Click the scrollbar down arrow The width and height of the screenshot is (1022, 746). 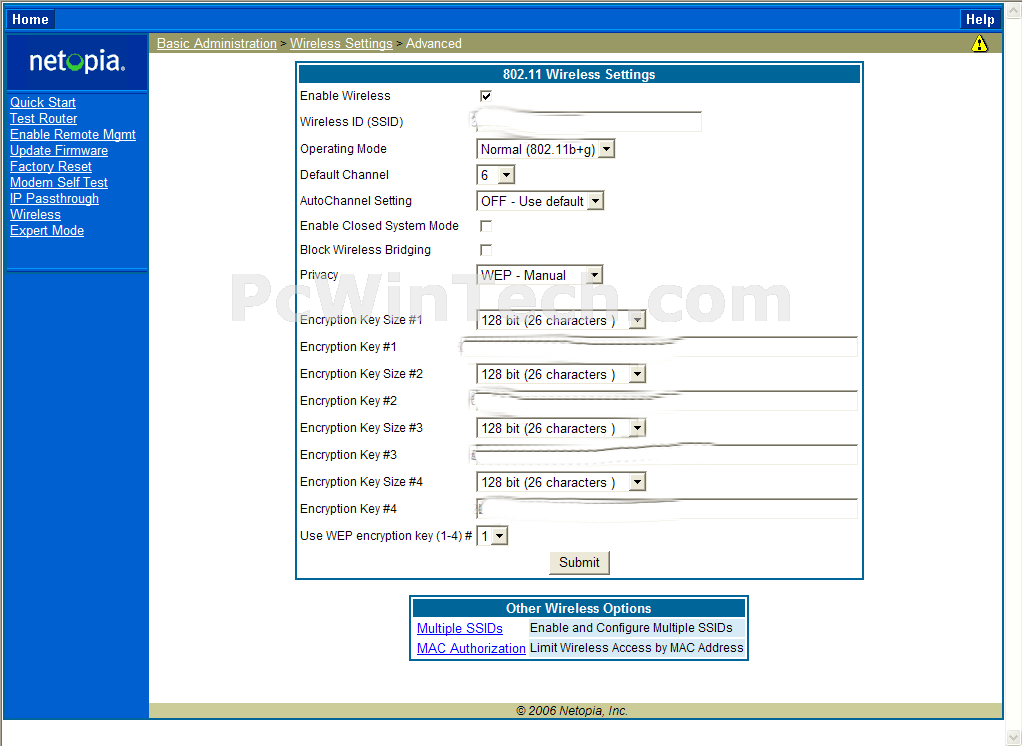[x=1014, y=738]
